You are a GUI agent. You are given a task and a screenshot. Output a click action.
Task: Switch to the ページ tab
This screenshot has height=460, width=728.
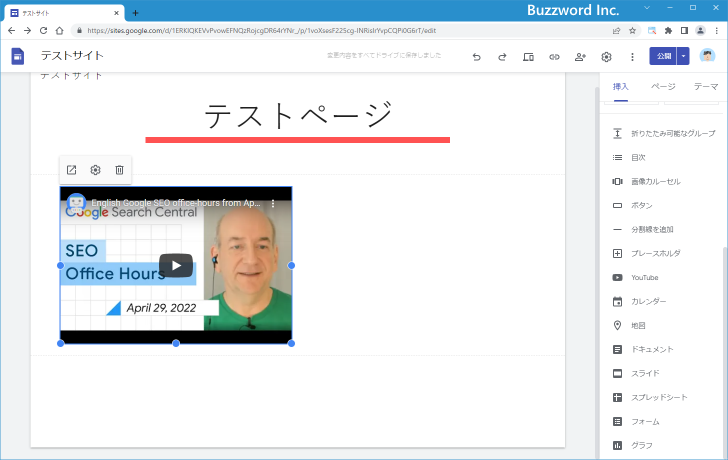click(x=663, y=87)
